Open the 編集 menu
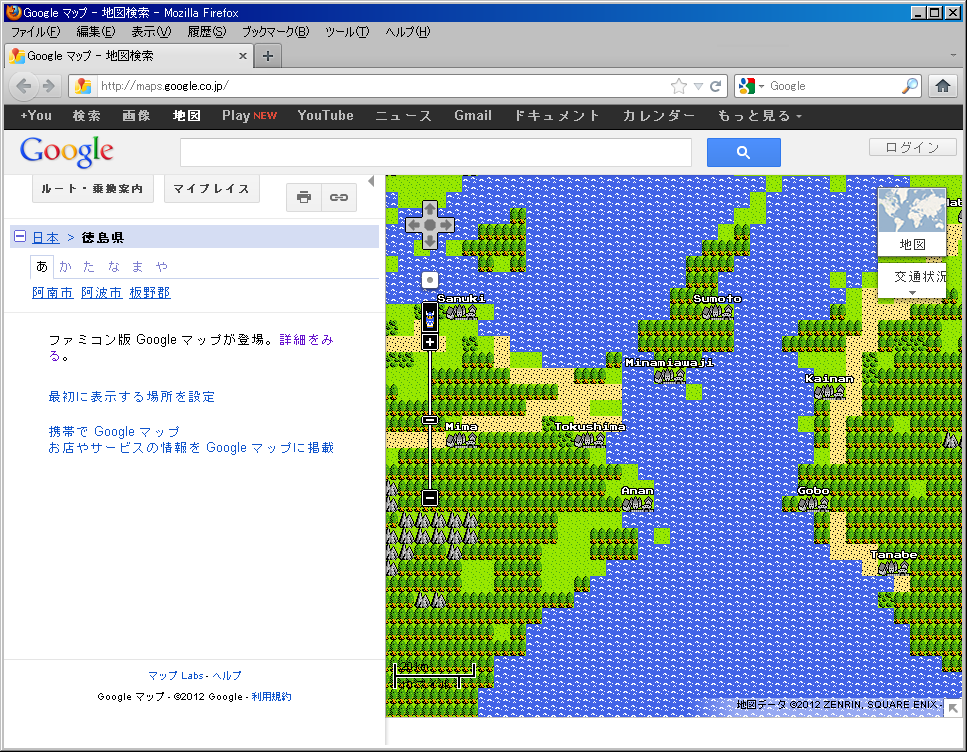The image size is (967, 752). point(96,31)
